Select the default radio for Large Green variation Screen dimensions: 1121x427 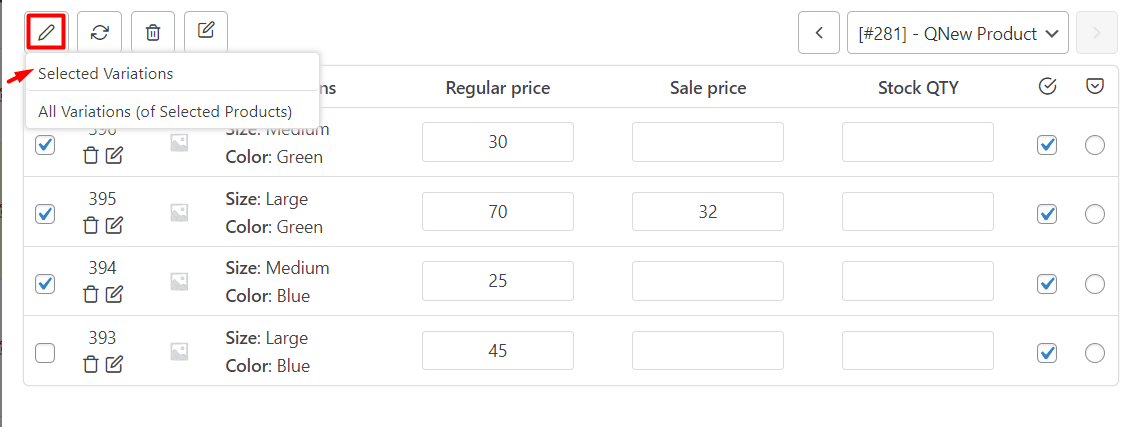[1095, 214]
